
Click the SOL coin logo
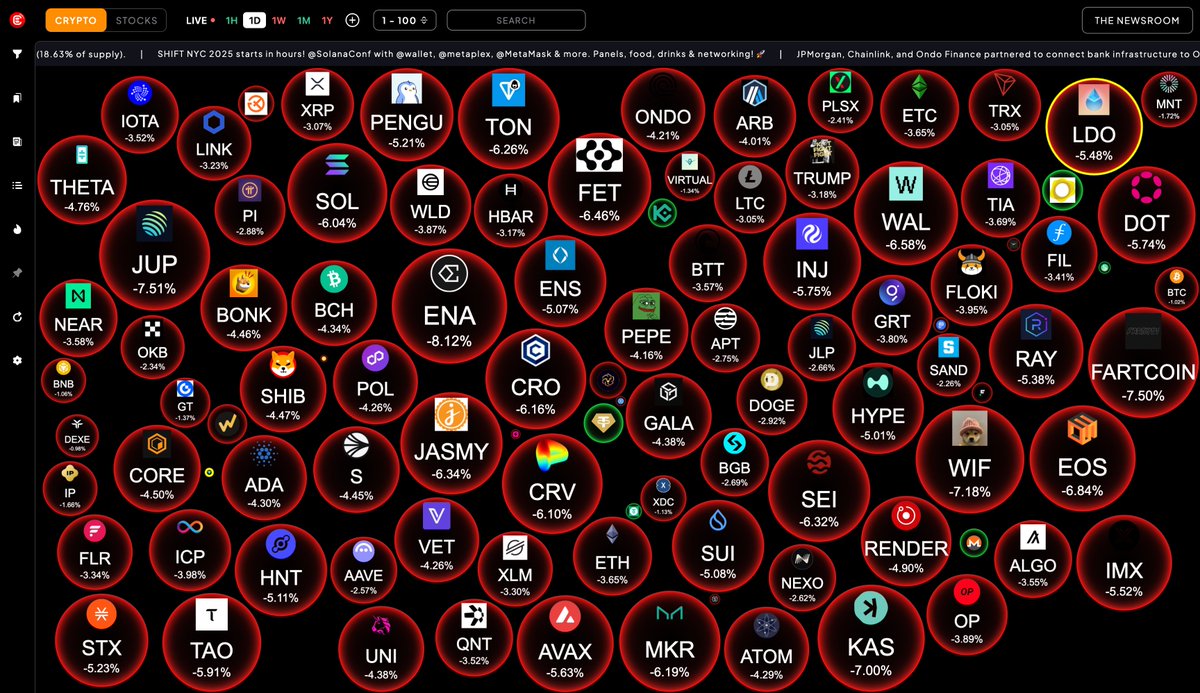336,164
